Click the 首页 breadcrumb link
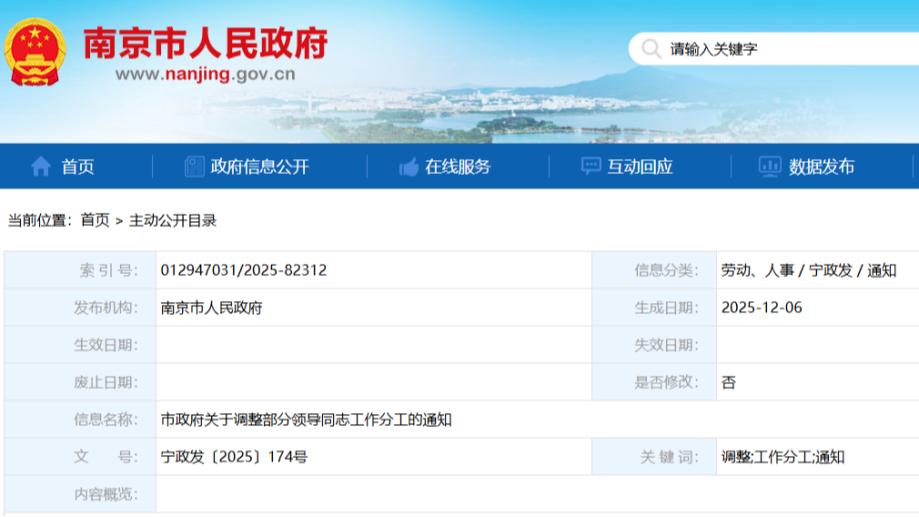The width and height of the screenshot is (919, 517). (95, 220)
